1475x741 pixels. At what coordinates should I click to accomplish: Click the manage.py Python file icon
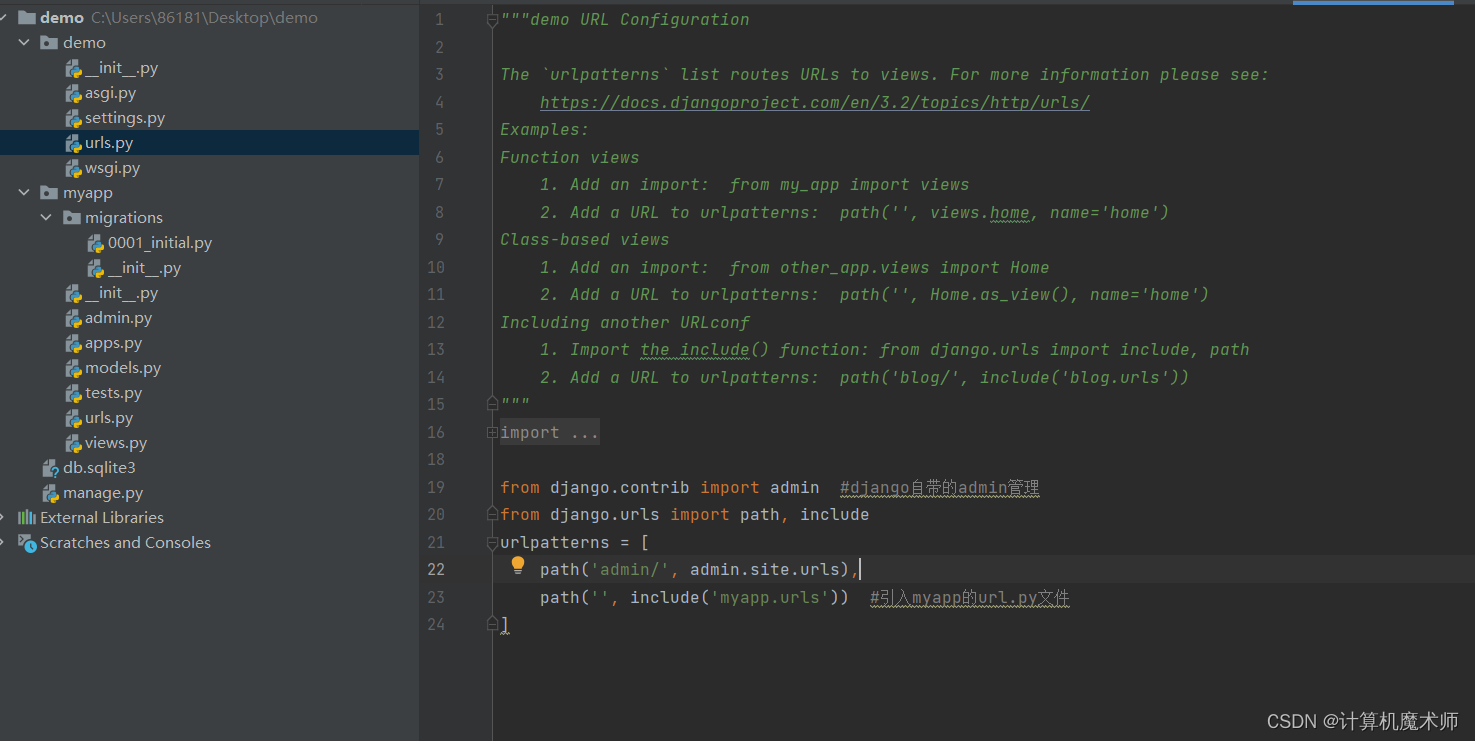pos(50,493)
